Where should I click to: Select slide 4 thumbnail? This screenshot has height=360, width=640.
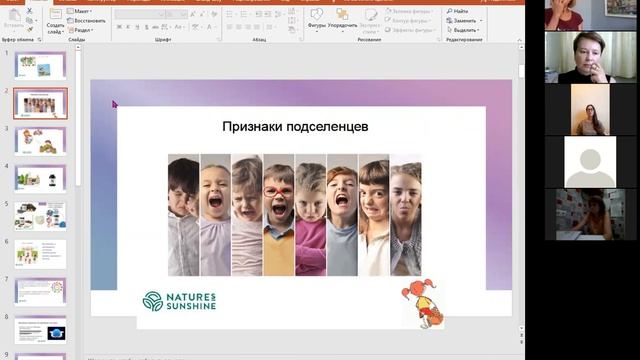pyautogui.click(x=40, y=178)
